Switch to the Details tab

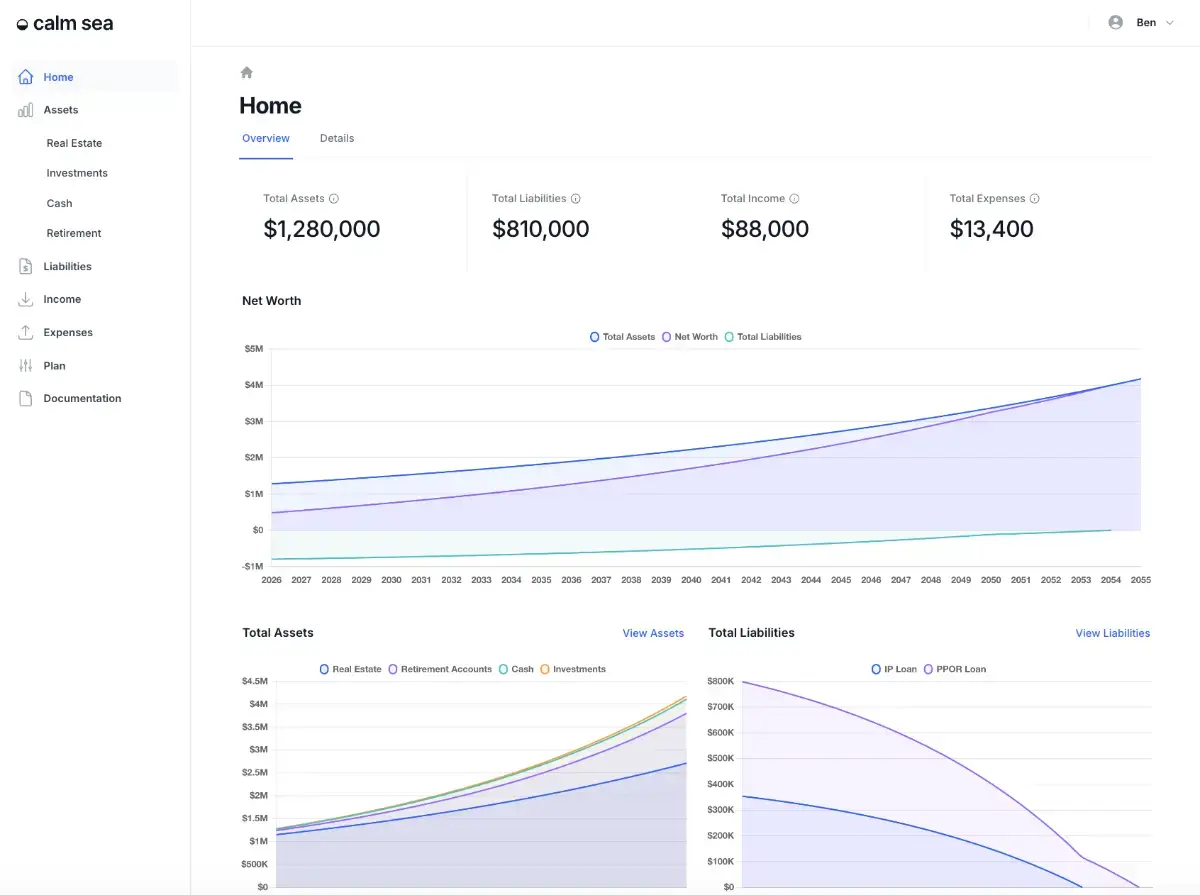[x=337, y=138]
